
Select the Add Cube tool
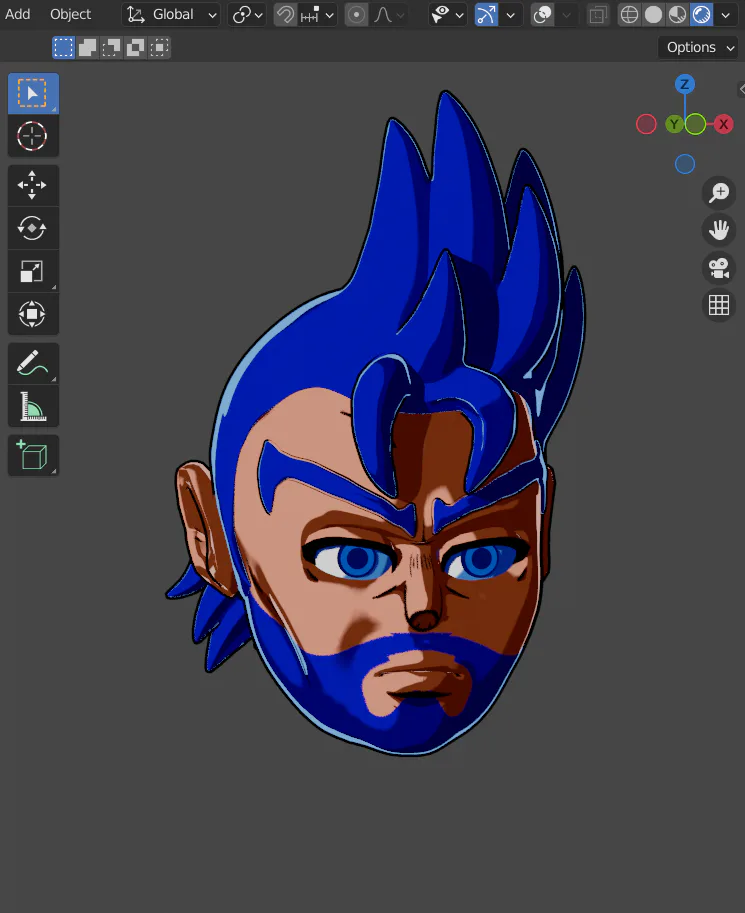(x=33, y=455)
